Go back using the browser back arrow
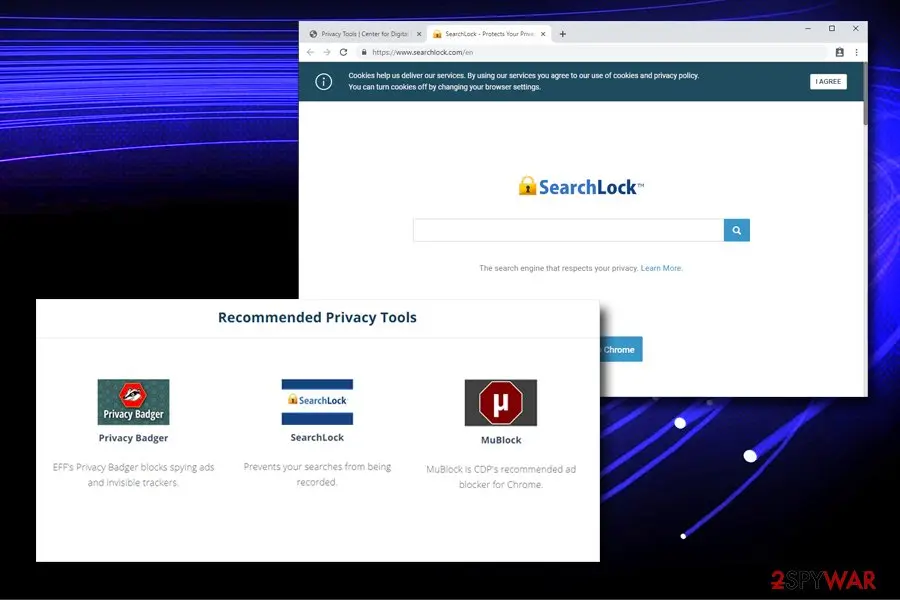 click(311, 52)
